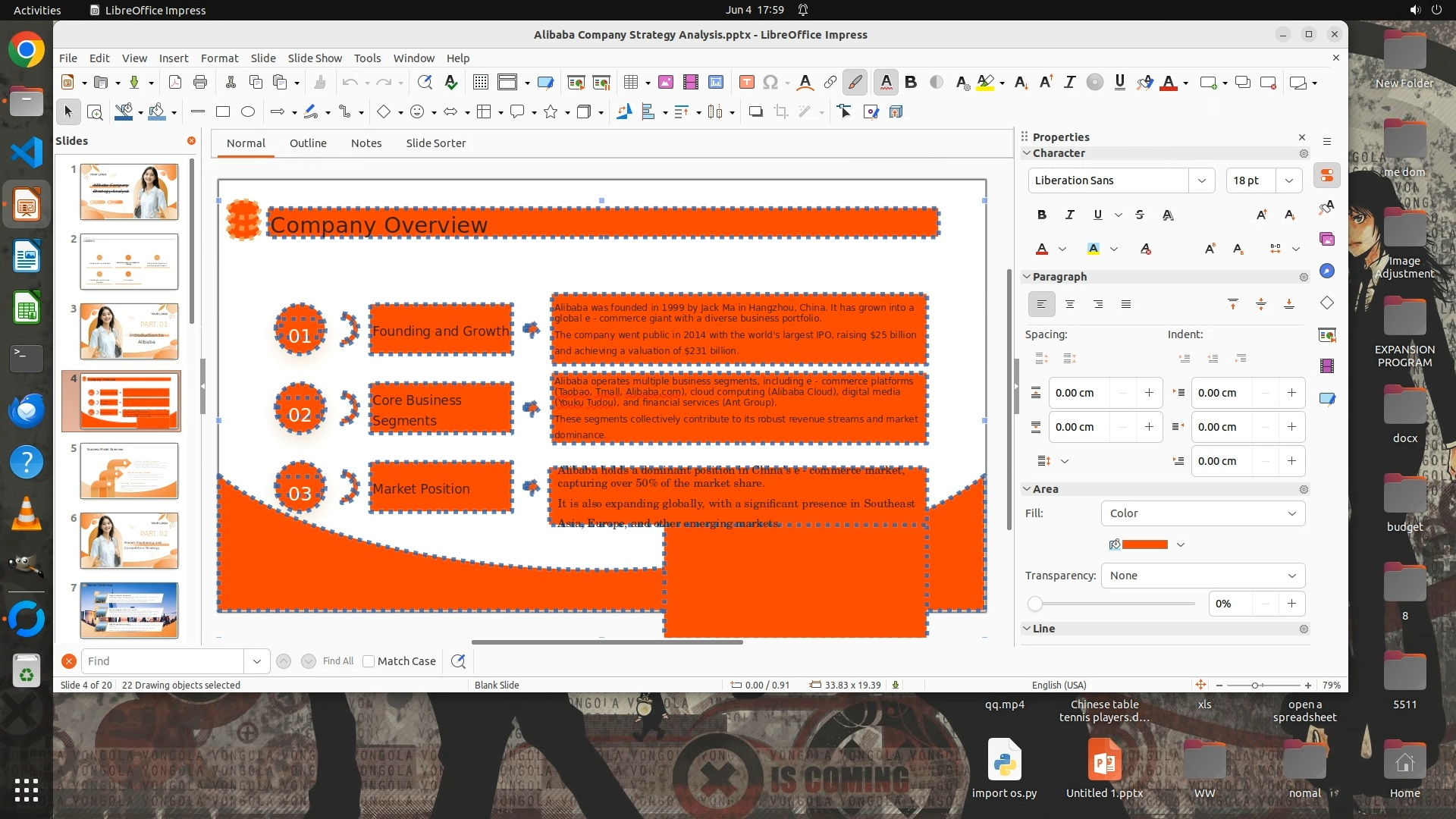Expand the Fill type Color dropdown
The width and height of the screenshot is (1456, 819).
point(1203,513)
